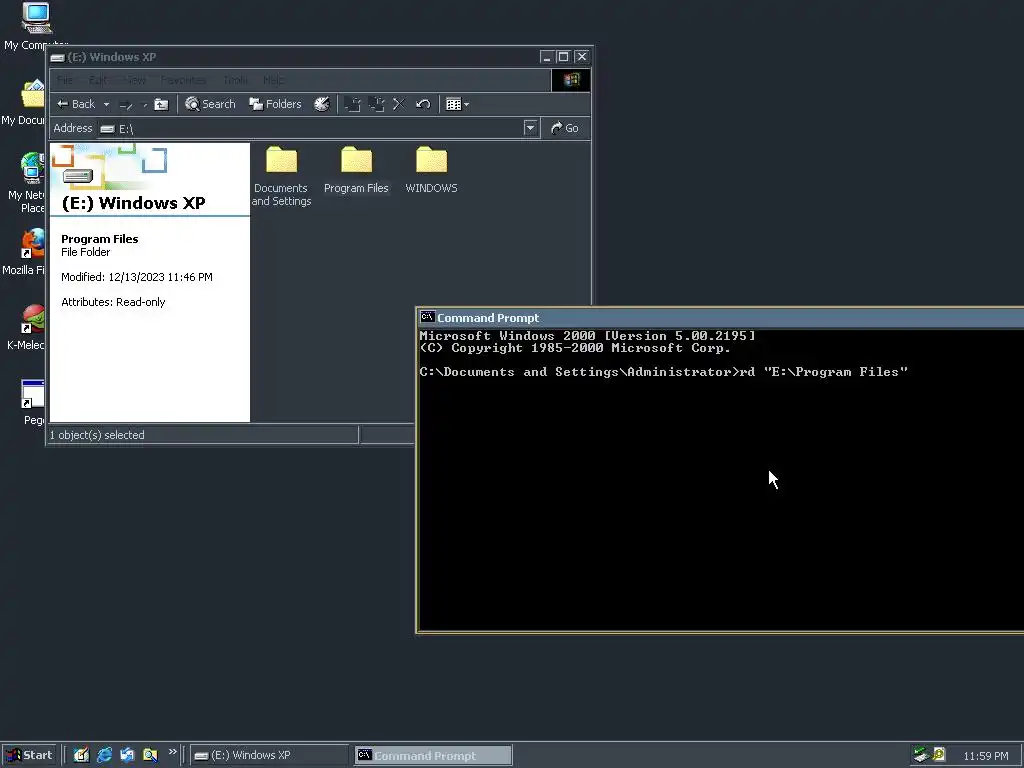The height and width of the screenshot is (768, 1024).
Task: Click the E: drive icon in the info pane
Action: (78, 175)
